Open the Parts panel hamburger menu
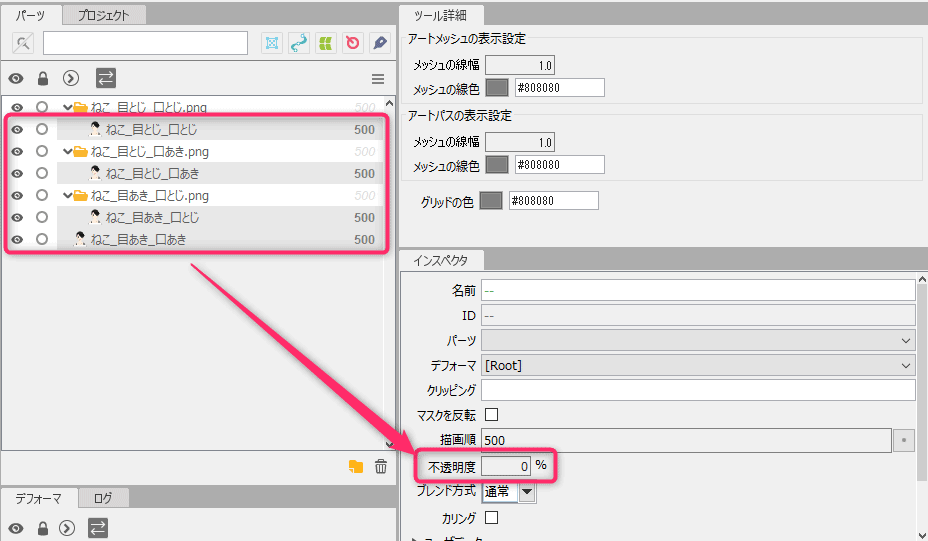Viewport: 928px width, 541px height. click(378, 79)
